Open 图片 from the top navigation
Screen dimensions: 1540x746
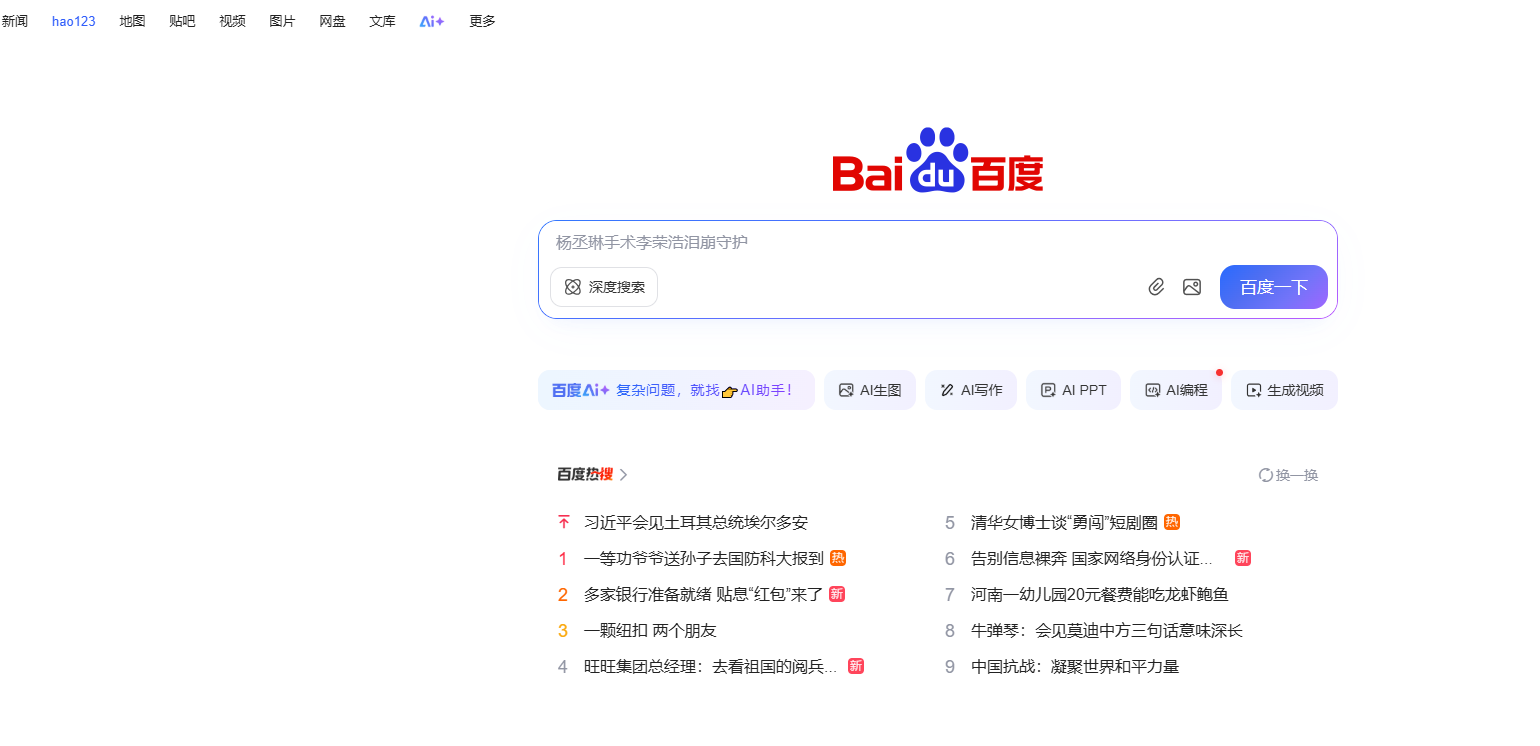[x=282, y=21]
